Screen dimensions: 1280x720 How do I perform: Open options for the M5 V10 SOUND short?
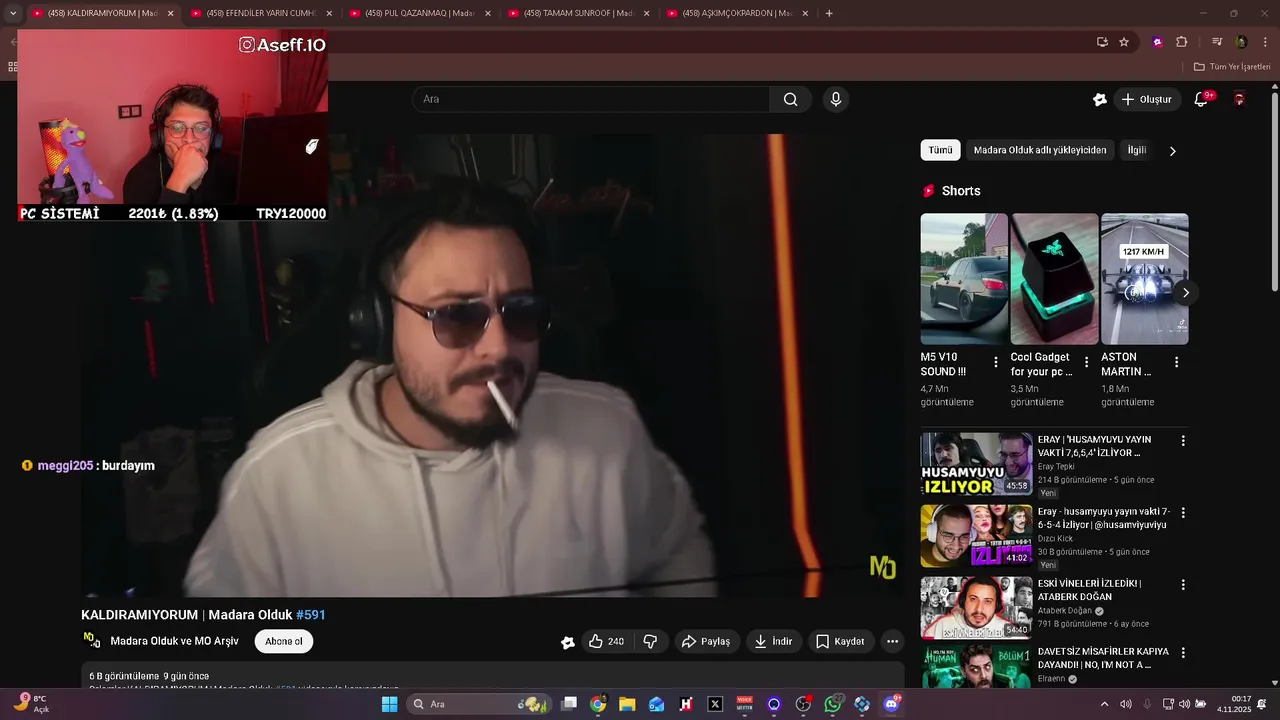996,362
